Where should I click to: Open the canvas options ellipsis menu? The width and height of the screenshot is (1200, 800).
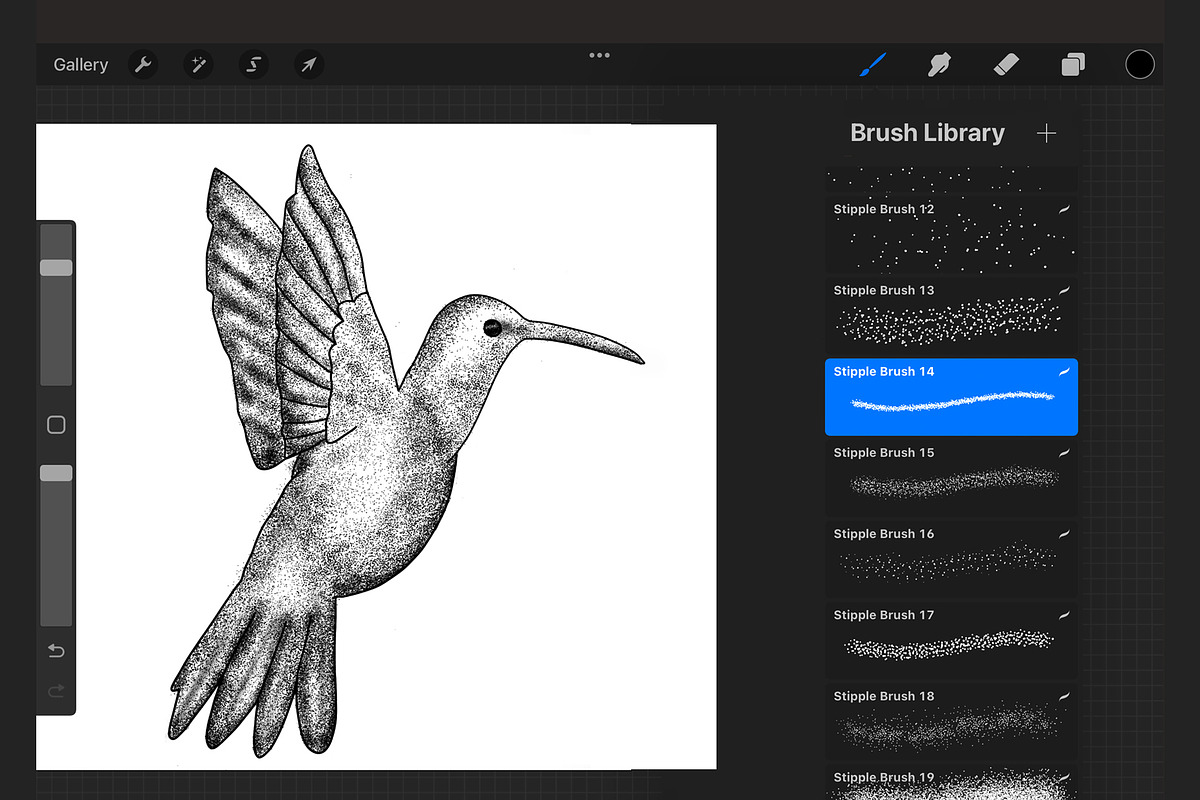(599, 55)
